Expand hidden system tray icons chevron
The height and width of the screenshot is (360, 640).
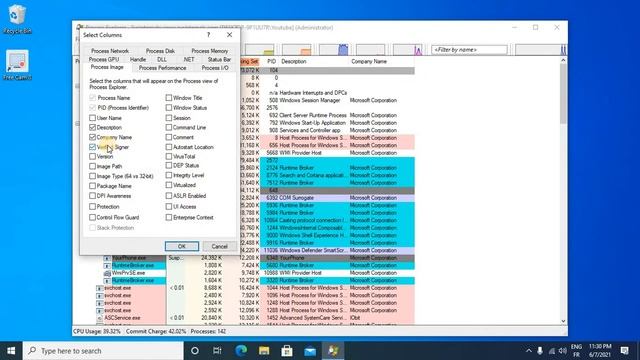pos(529,351)
